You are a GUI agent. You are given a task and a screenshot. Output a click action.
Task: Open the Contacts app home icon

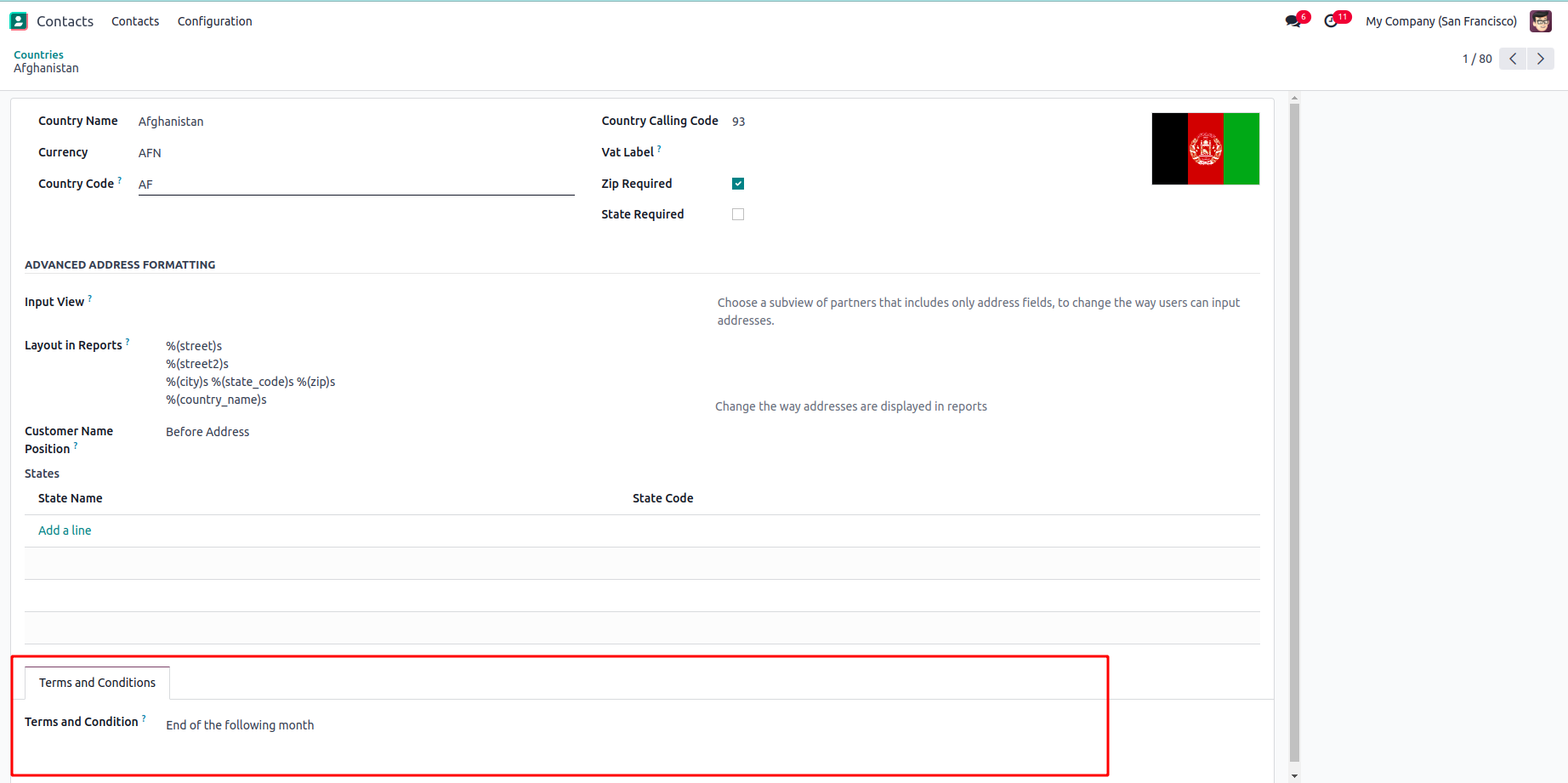point(19,21)
